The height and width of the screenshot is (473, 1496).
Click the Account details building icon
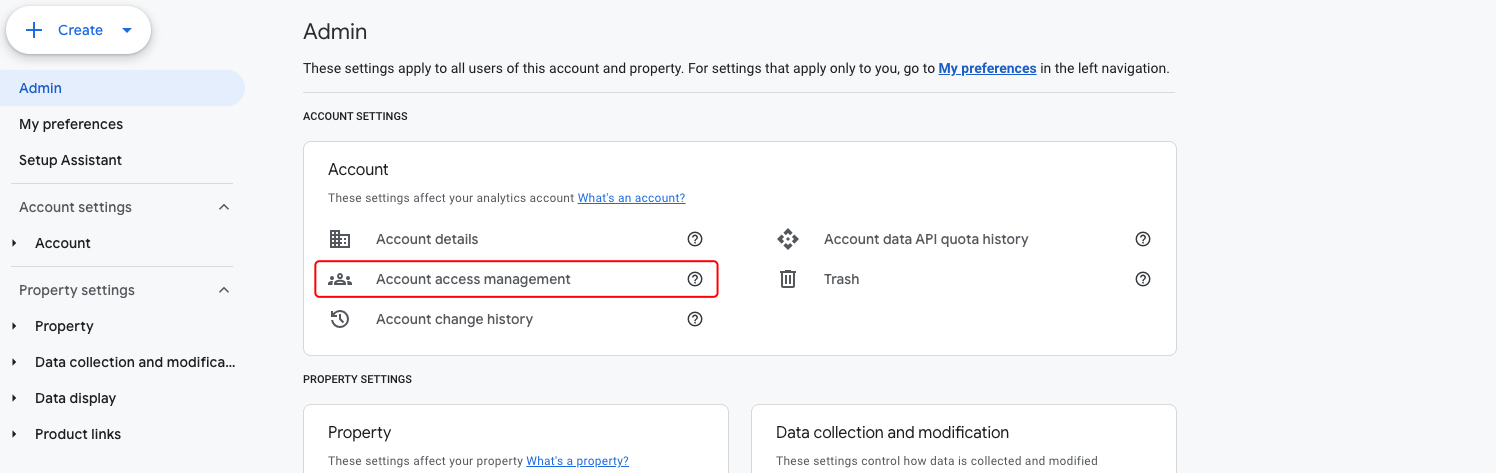pyautogui.click(x=340, y=239)
